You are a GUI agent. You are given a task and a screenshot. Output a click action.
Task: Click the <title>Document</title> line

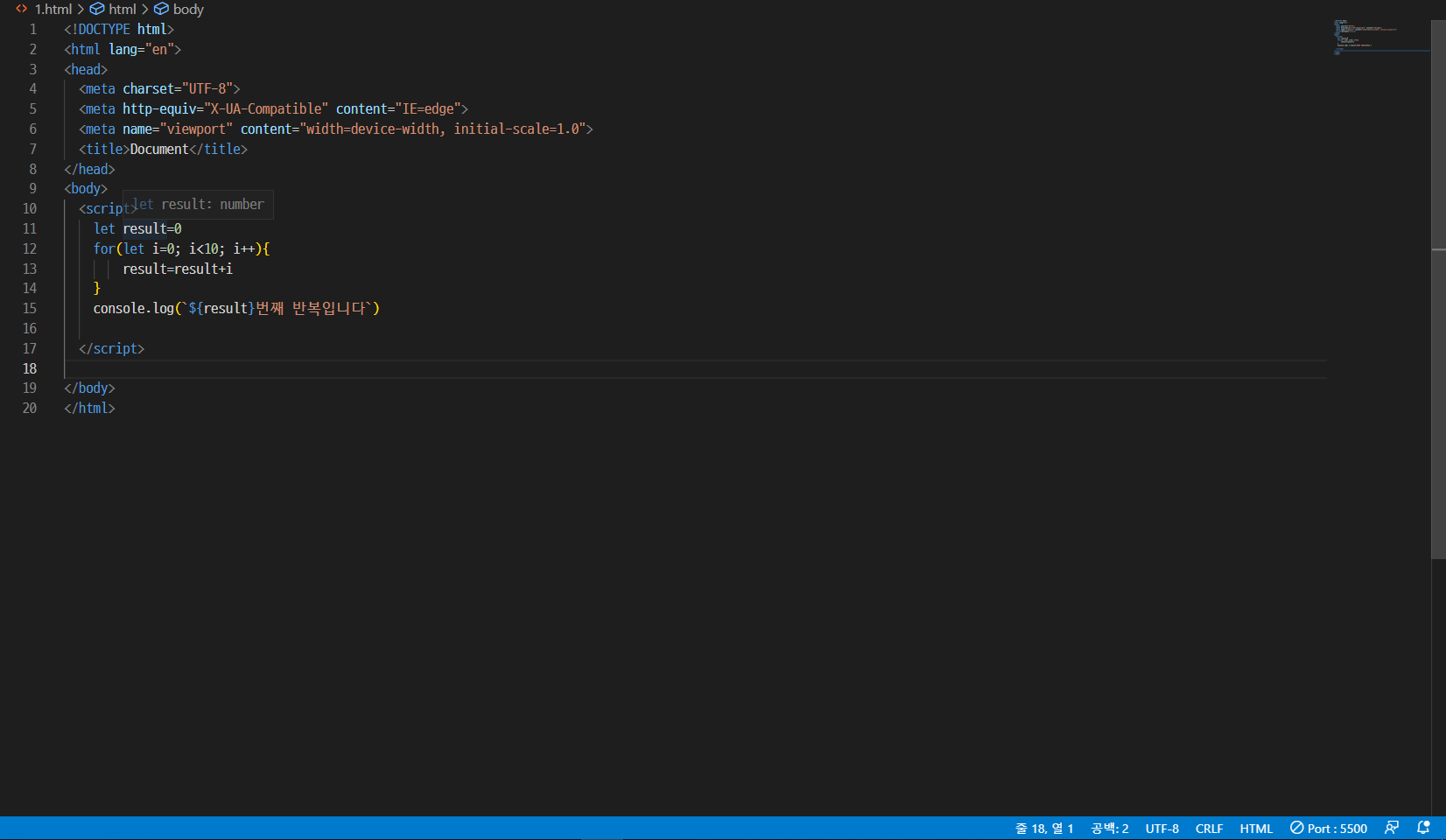point(163,149)
